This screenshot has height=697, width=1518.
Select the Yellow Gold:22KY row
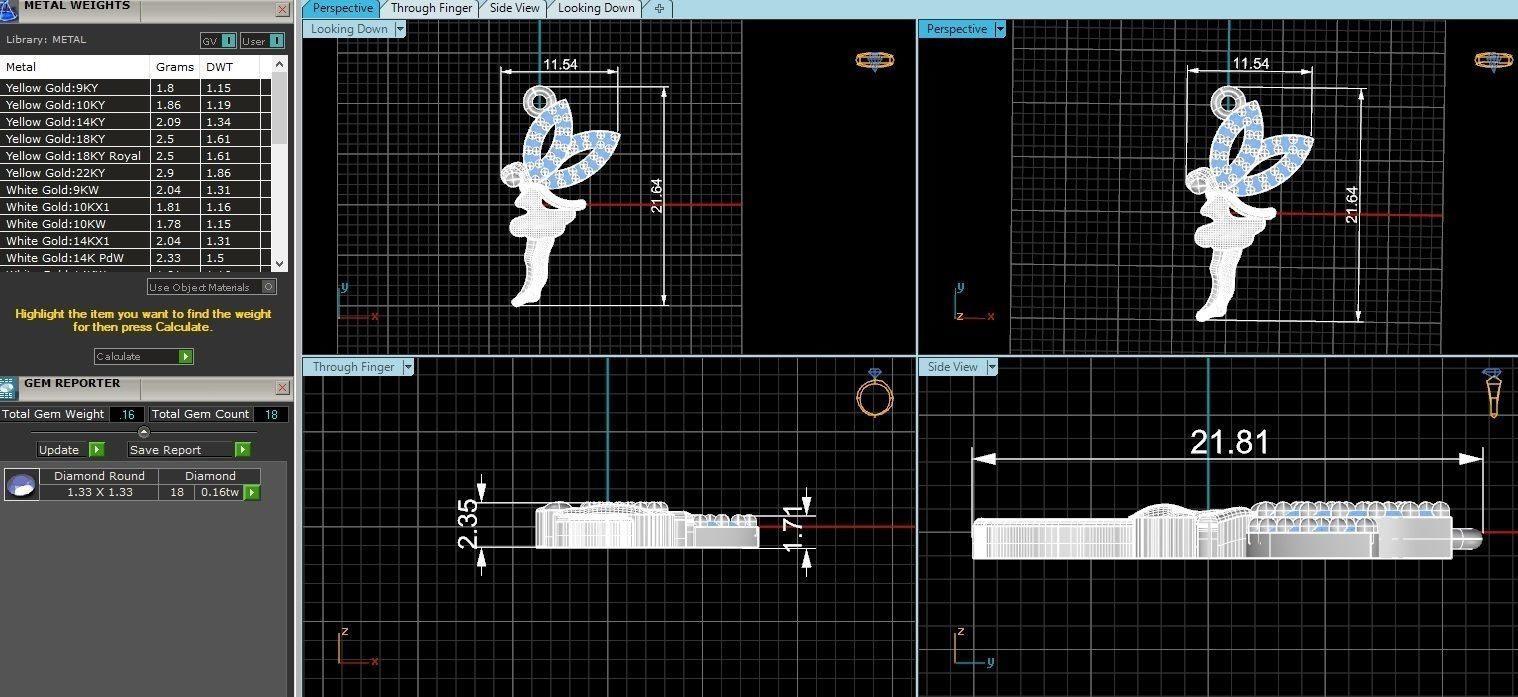[135, 173]
